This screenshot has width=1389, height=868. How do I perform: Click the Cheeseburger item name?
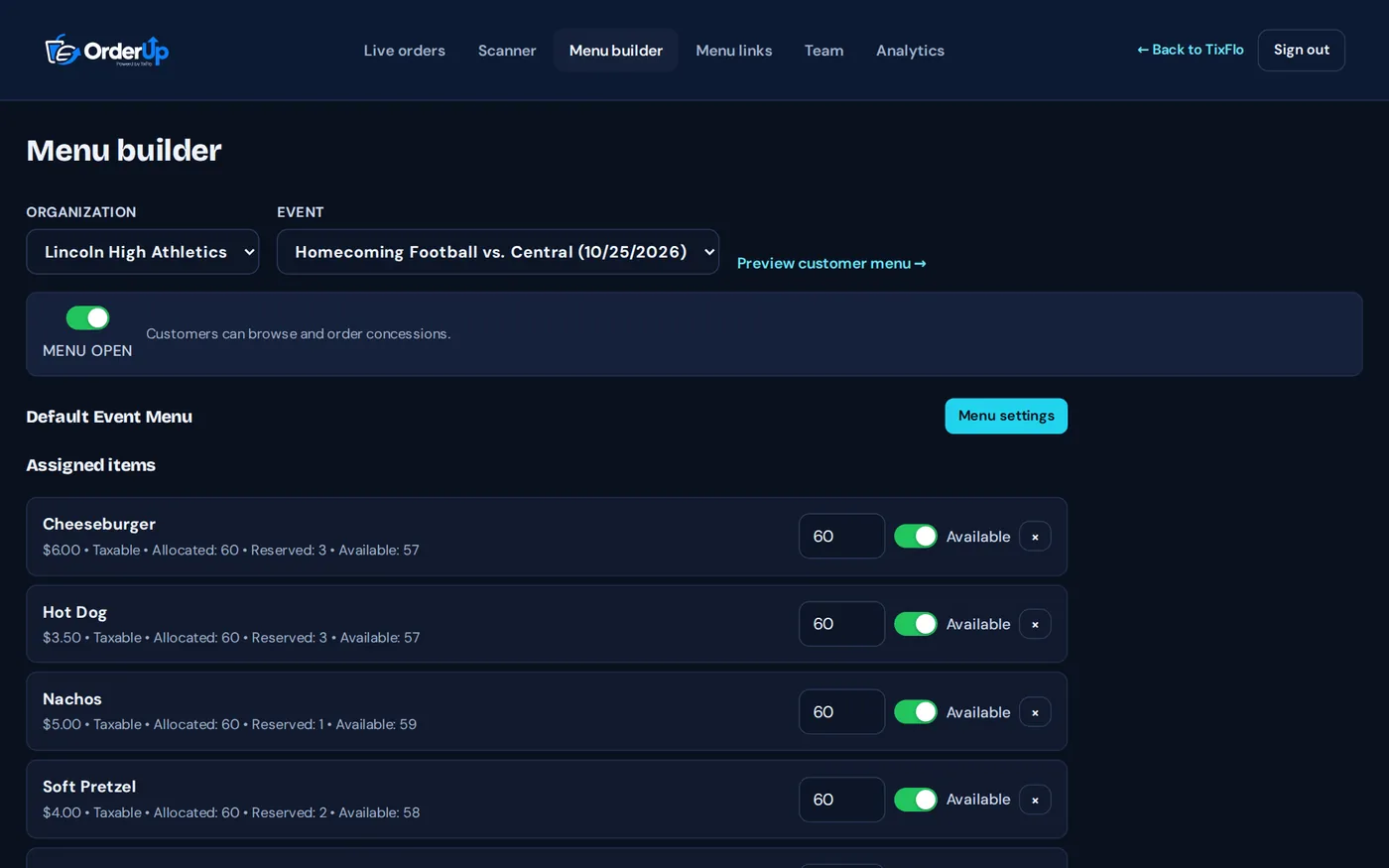99,524
